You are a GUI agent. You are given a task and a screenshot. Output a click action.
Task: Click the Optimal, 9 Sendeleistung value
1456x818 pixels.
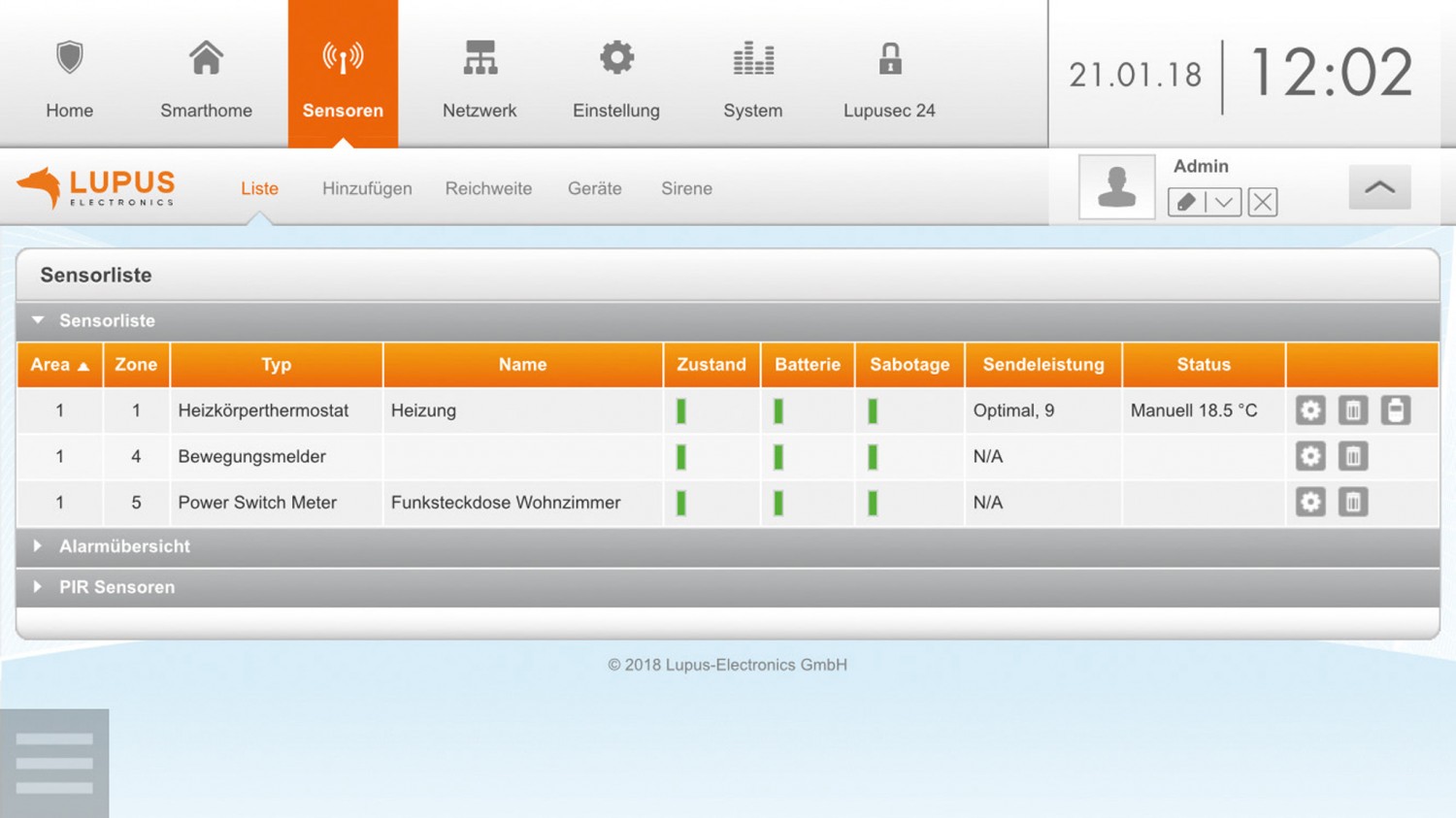tap(1013, 410)
